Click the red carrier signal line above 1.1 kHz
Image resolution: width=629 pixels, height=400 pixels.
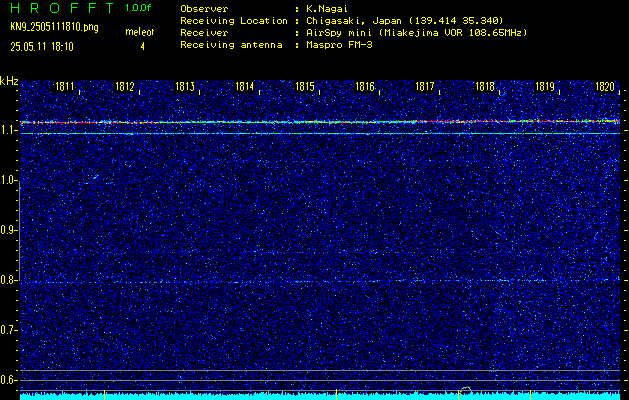tap(320, 122)
